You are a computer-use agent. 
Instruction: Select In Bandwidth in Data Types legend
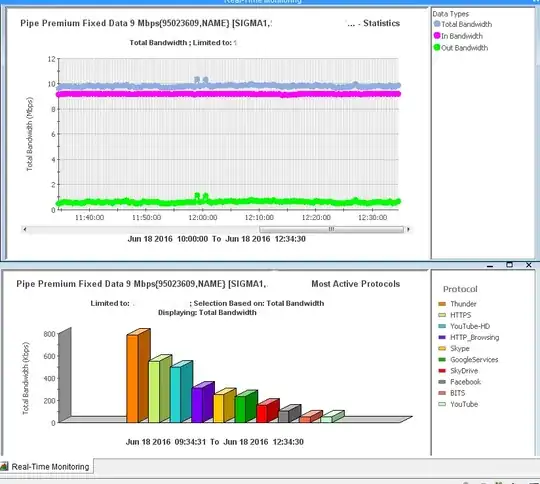point(458,36)
